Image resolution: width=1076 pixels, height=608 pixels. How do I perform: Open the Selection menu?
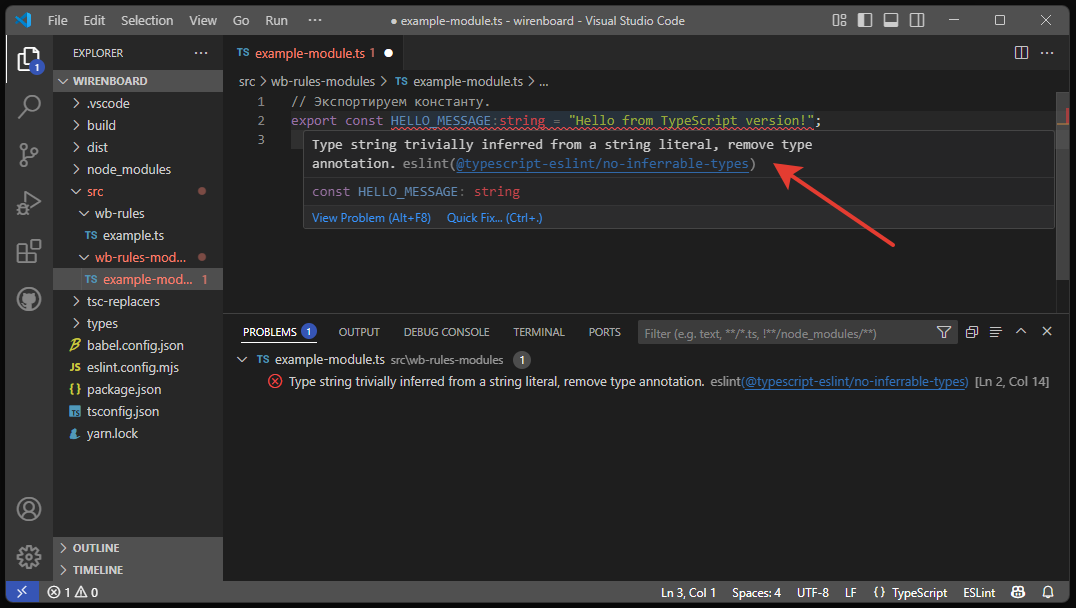pyautogui.click(x=147, y=21)
